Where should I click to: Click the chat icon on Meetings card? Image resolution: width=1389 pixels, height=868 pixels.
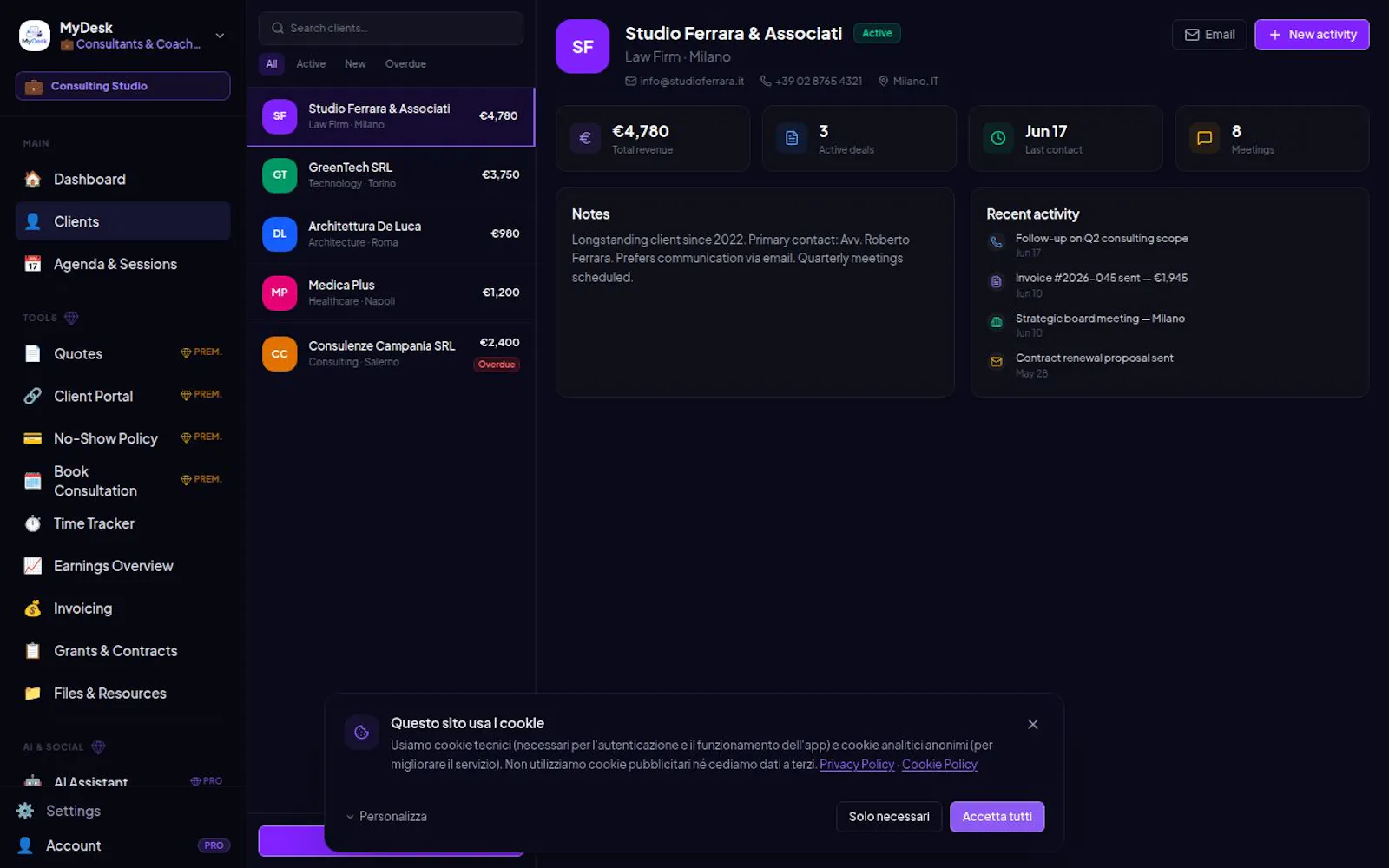point(1205,138)
